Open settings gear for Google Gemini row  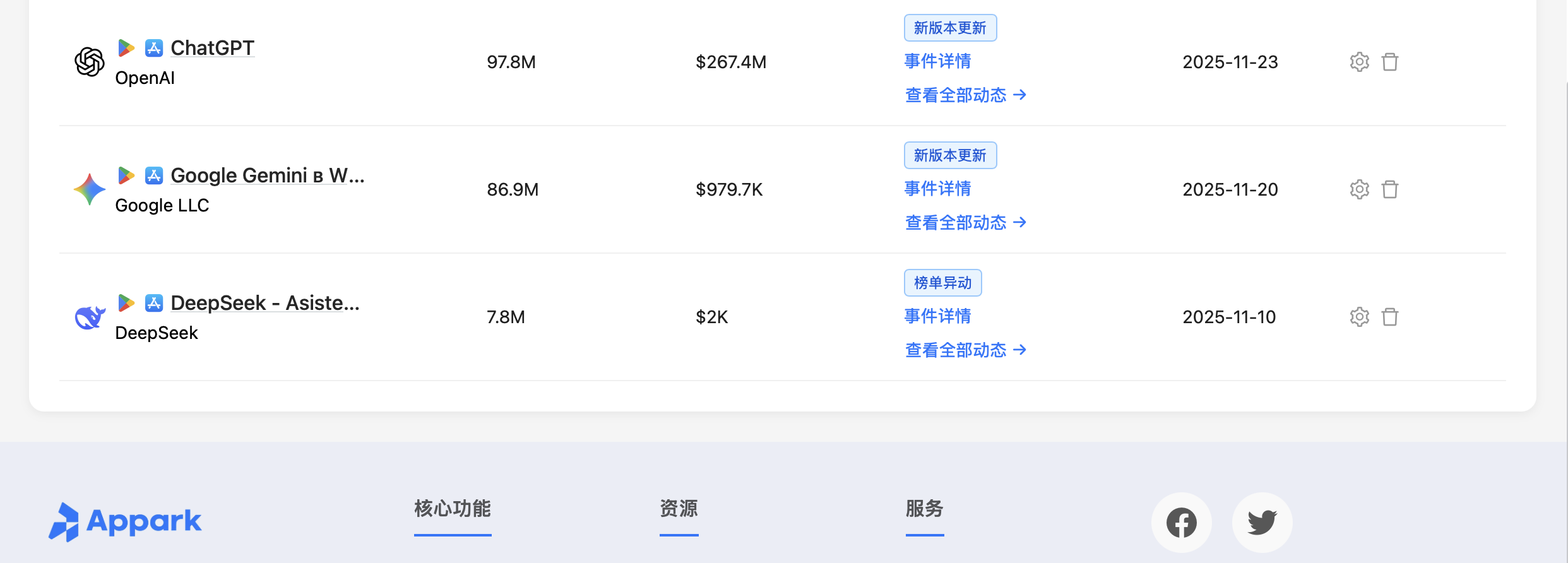coord(1359,189)
